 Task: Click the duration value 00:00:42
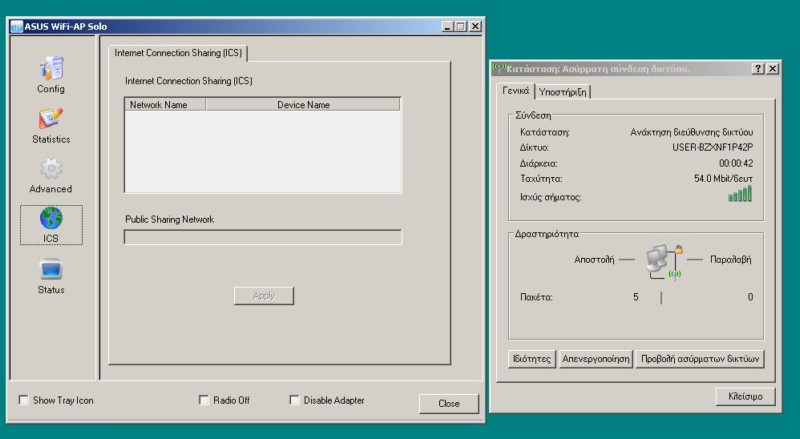[736, 163]
